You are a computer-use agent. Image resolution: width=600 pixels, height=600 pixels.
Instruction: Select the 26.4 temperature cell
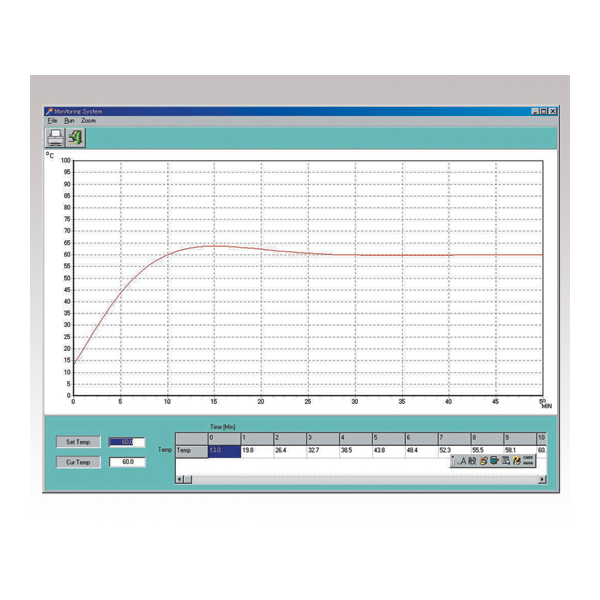coord(290,451)
